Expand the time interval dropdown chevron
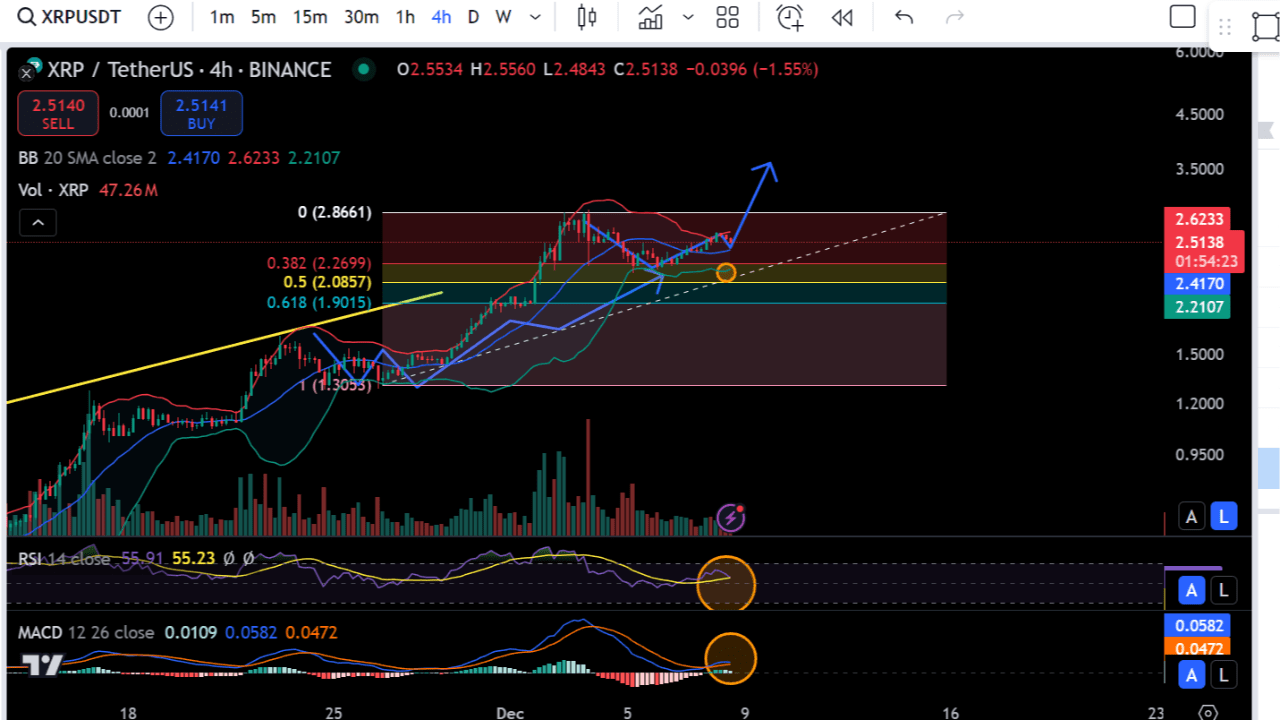This screenshot has width=1280, height=720. 536,17
